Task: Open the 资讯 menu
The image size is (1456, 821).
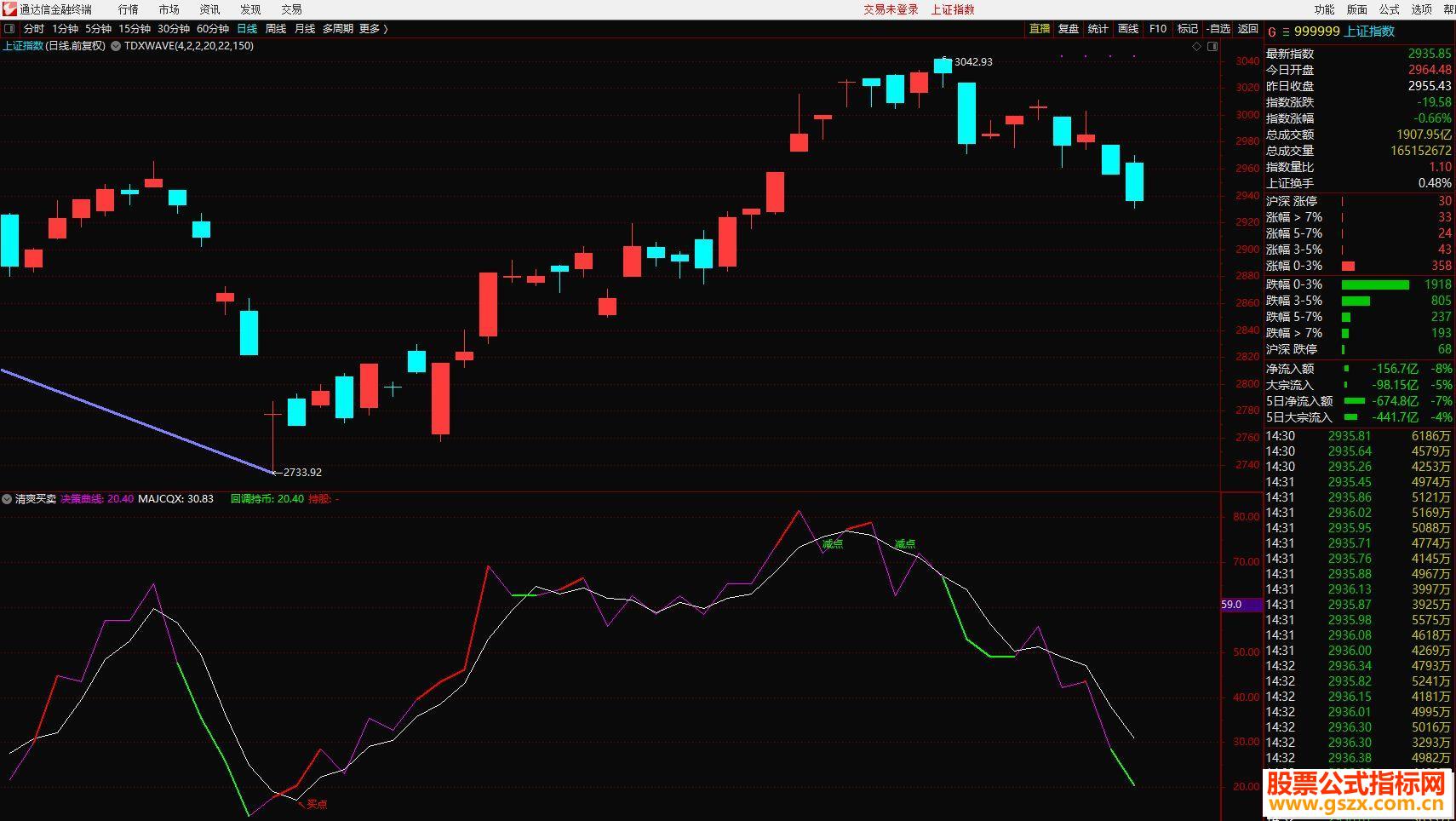Action: pyautogui.click(x=209, y=9)
